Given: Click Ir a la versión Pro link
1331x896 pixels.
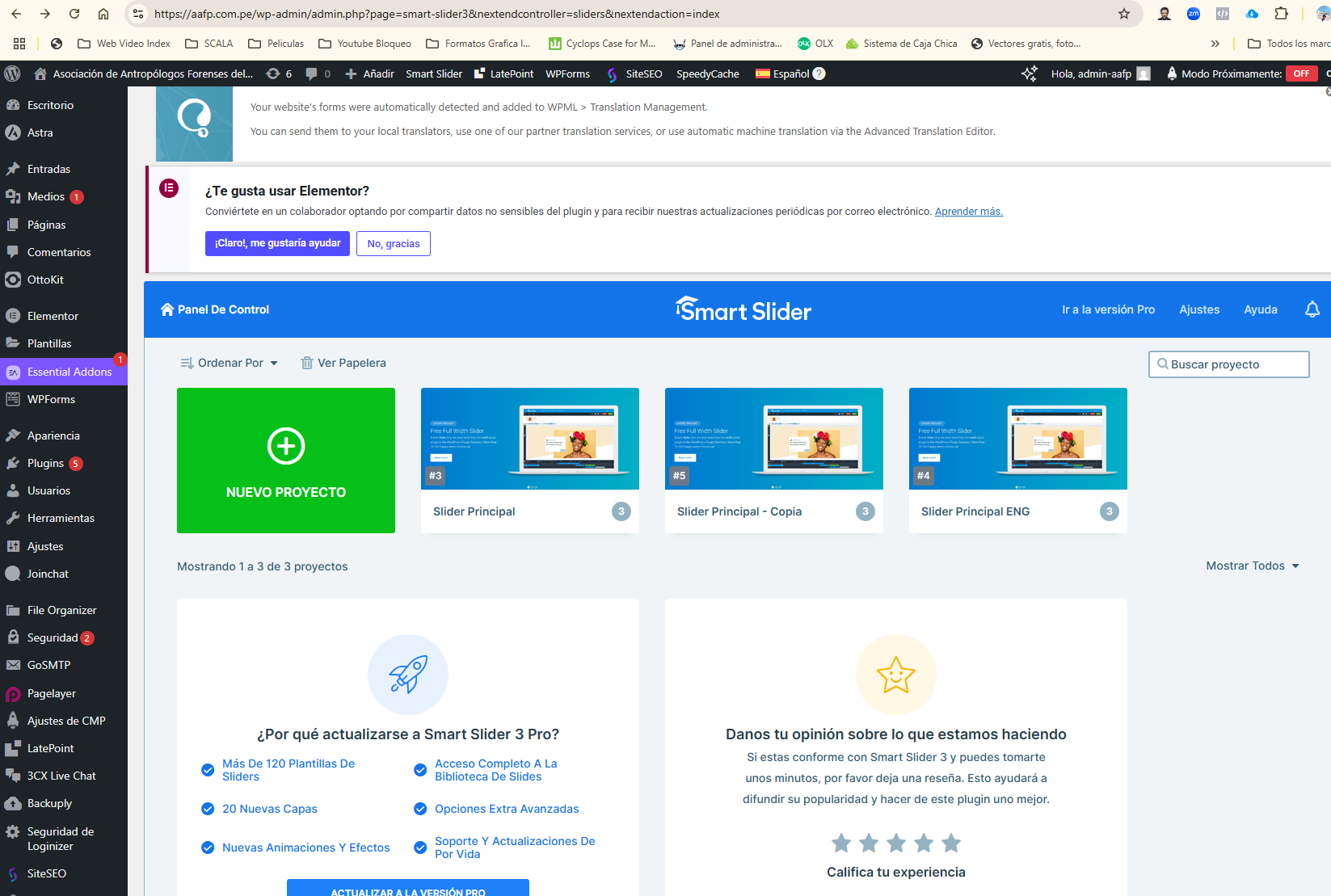Looking at the screenshot, I should click(1108, 309).
